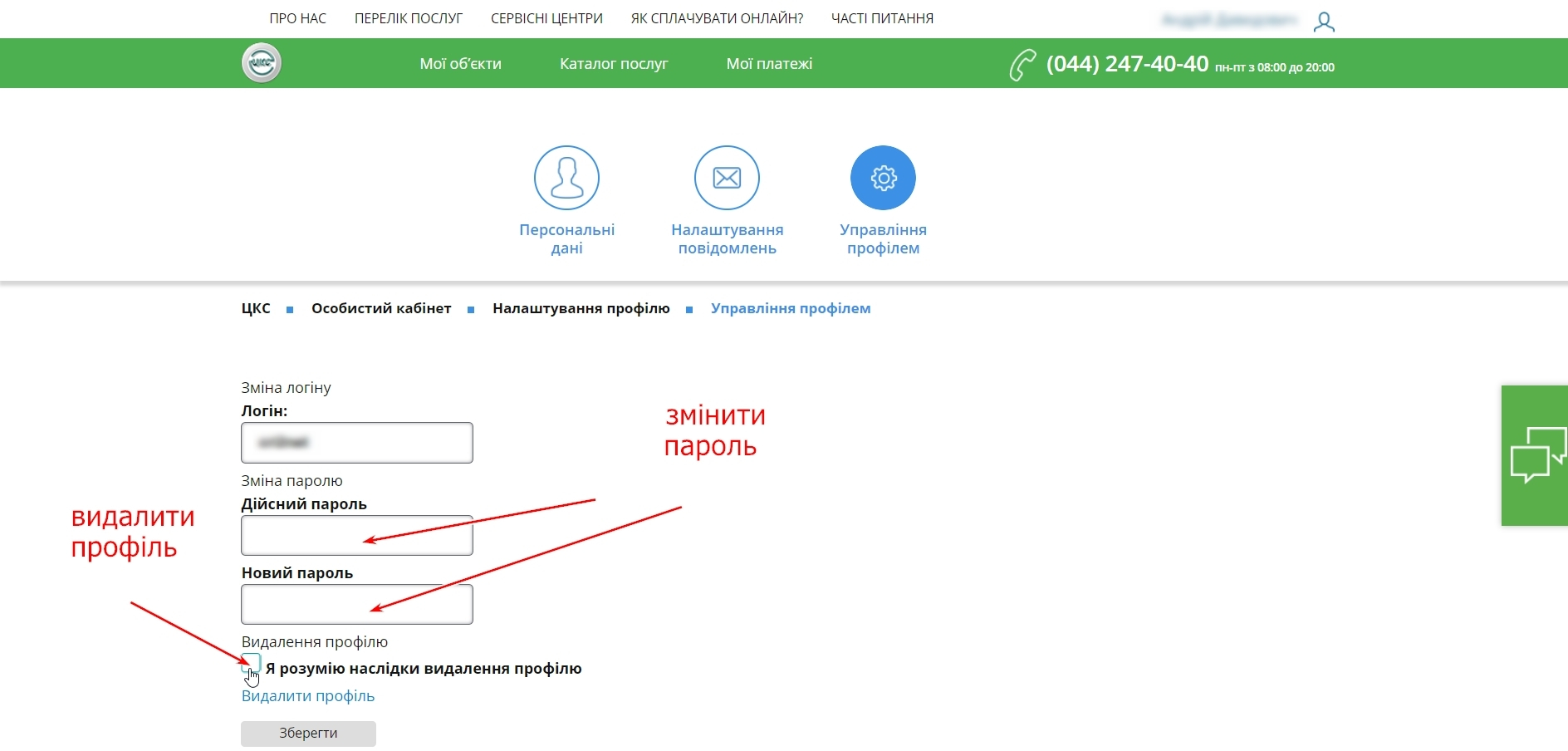Go to Мої платежі tab

769,64
